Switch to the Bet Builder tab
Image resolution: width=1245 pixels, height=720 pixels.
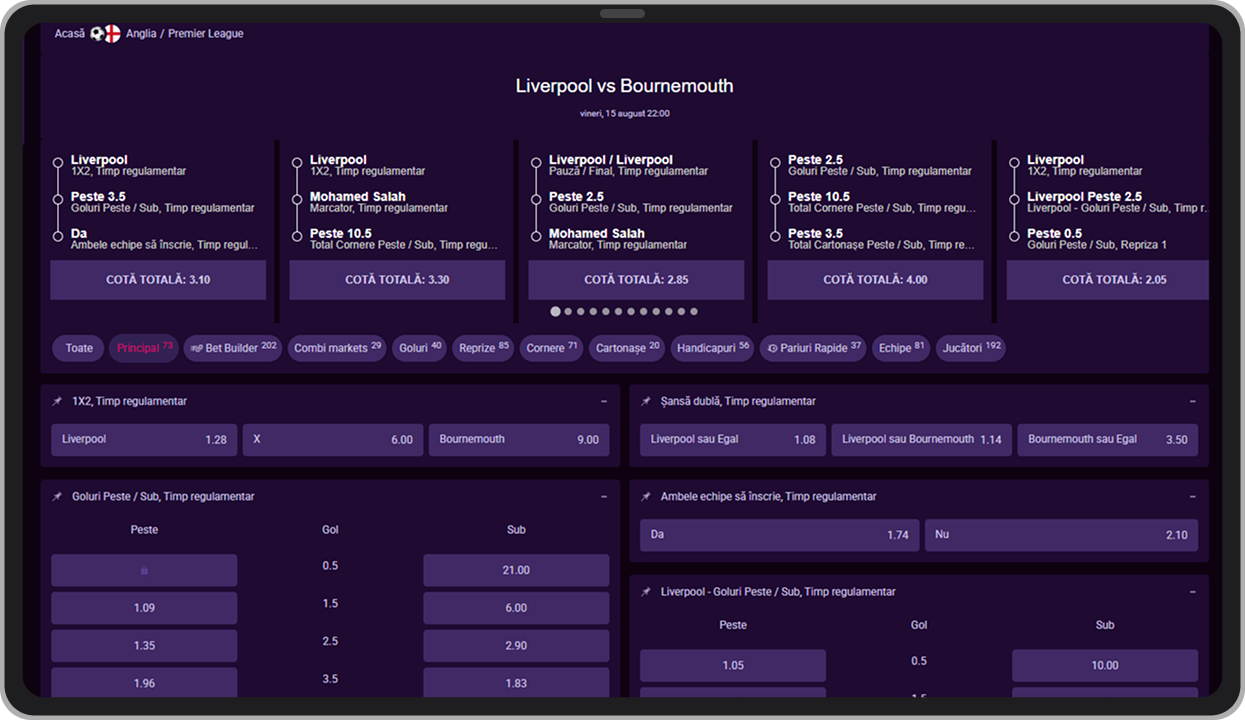233,348
